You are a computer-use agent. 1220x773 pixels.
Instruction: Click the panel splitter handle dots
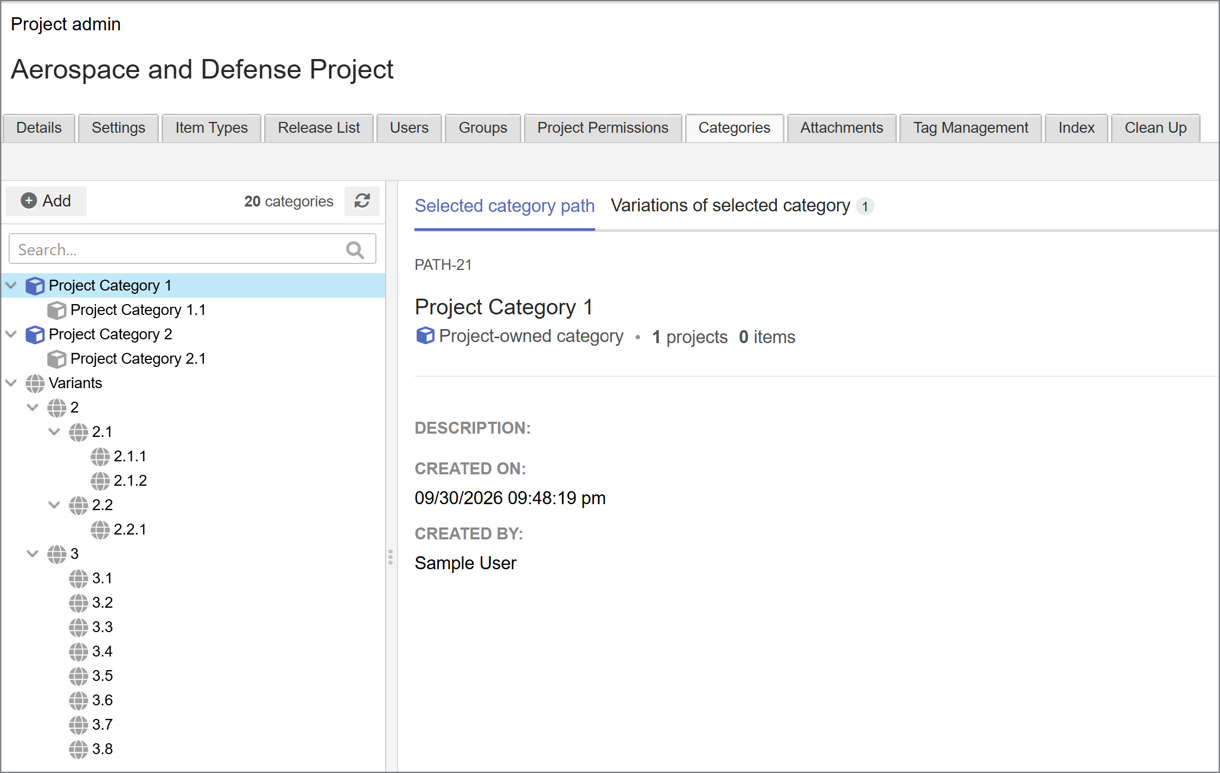[390, 557]
